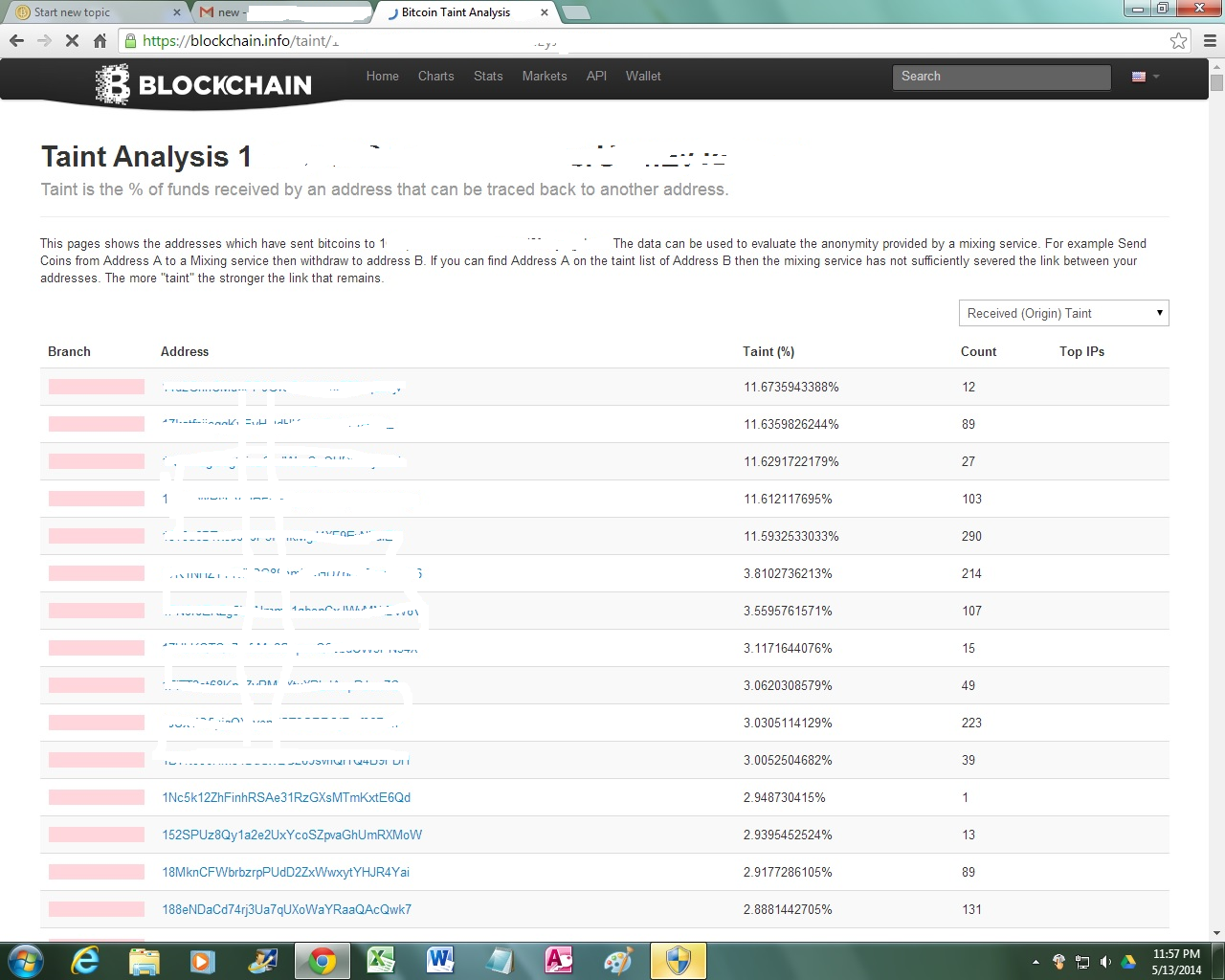Open the Home menu item

coord(383,76)
